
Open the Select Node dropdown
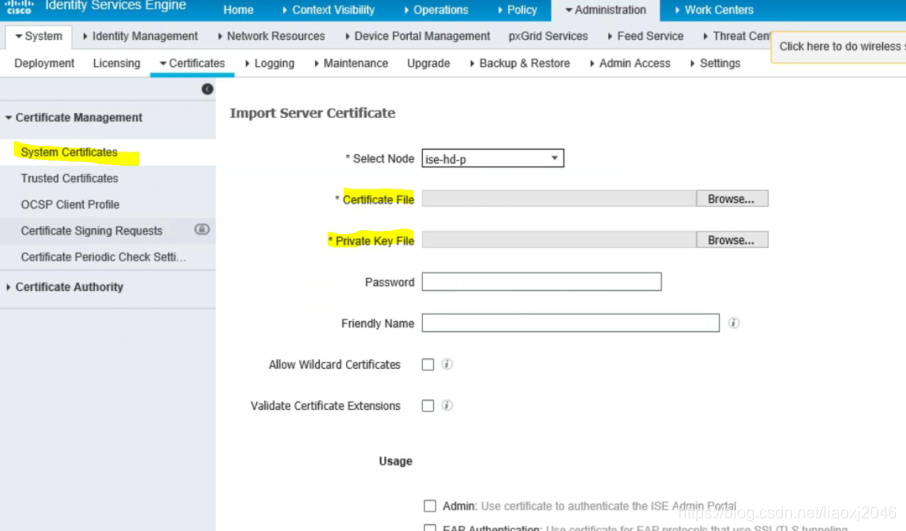[x=493, y=158]
